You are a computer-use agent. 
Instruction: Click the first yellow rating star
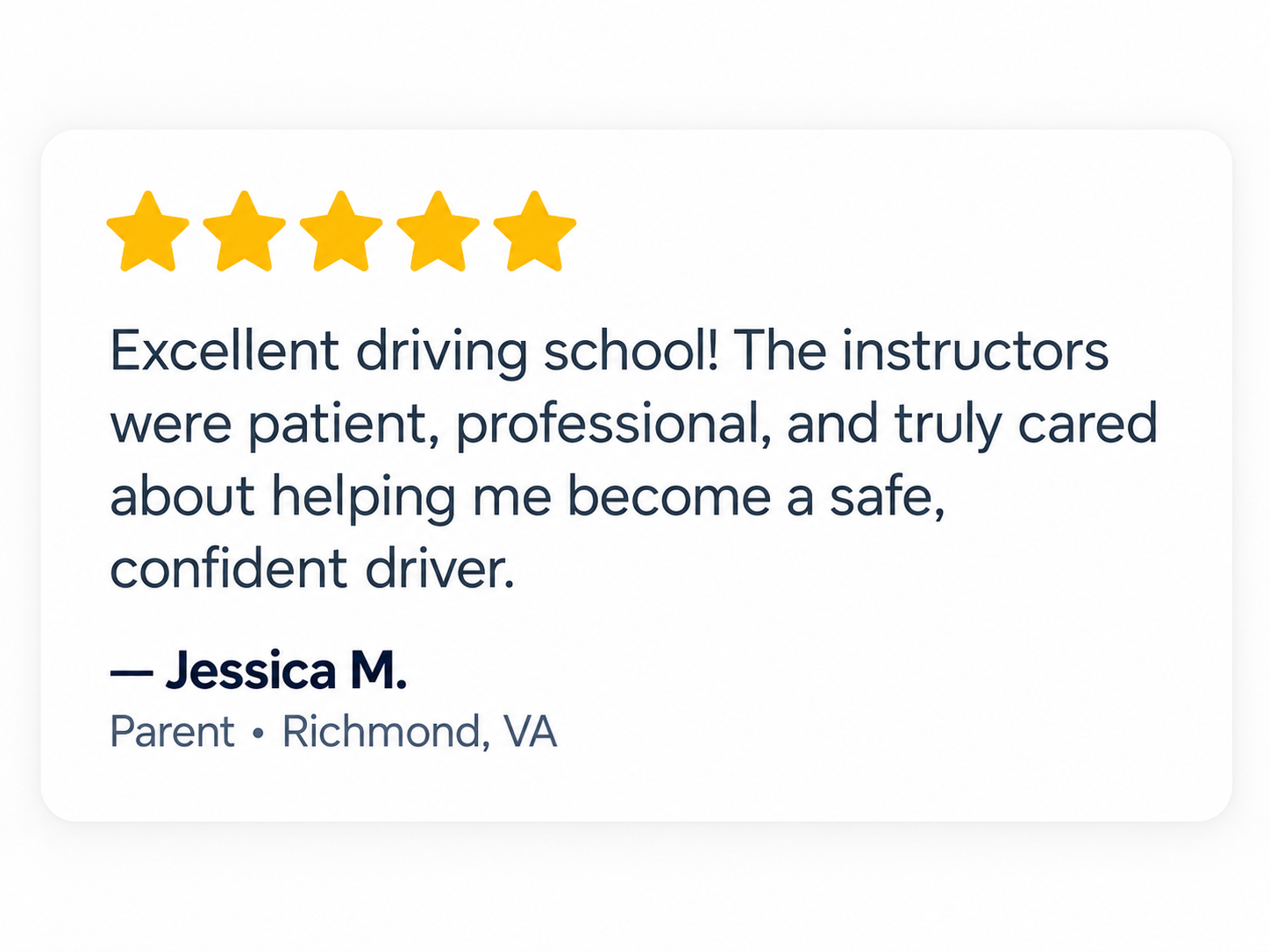coord(148,231)
